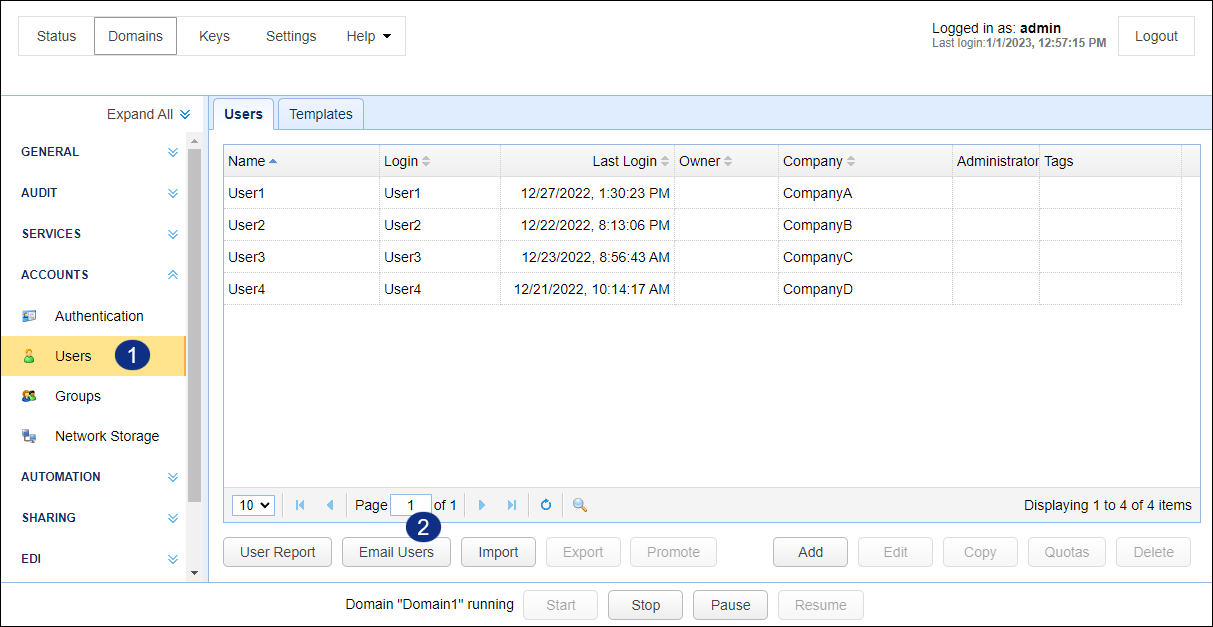The height and width of the screenshot is (627, 1213).
Task: Expand the GENERAL section
Action: click(173, 152)
